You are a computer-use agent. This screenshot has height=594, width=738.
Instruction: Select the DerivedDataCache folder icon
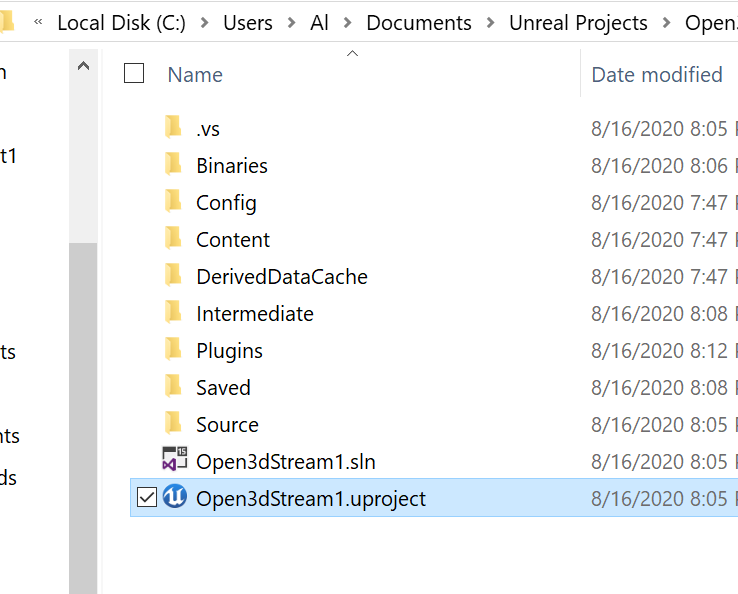pyautogui.click(x=173, y=275)
